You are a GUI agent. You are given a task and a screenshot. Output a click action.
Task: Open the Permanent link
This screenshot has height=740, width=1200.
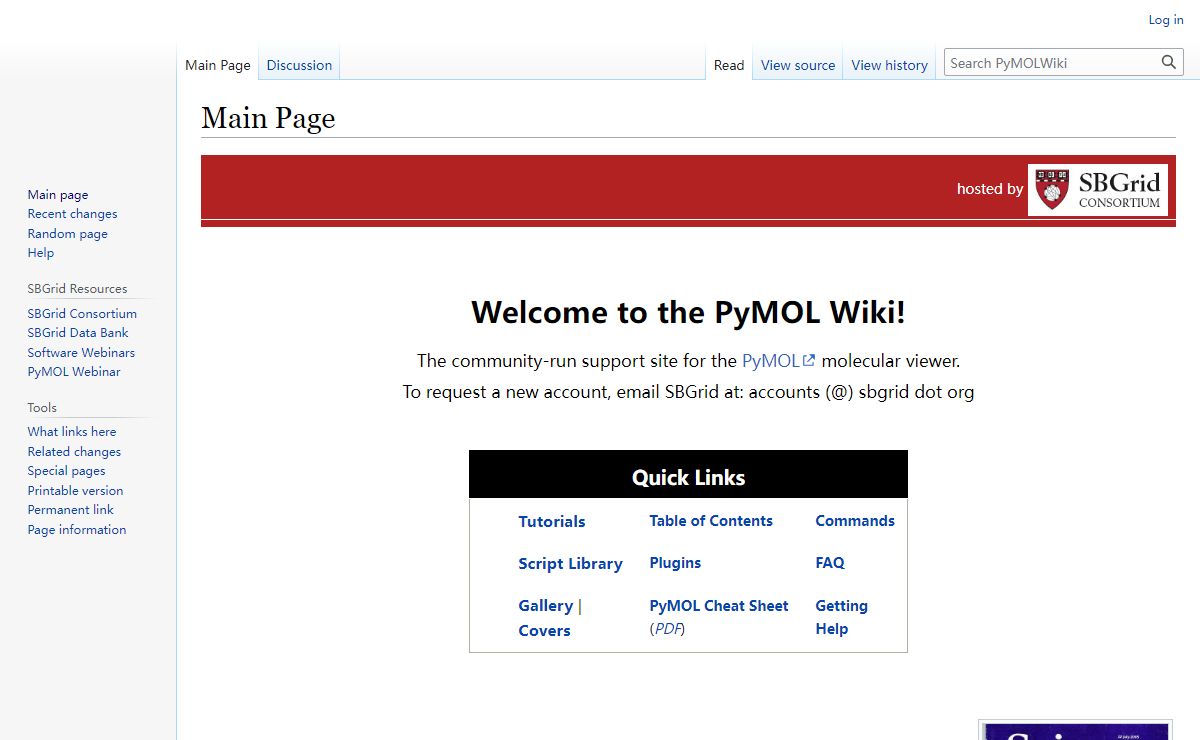click(71, 510)
